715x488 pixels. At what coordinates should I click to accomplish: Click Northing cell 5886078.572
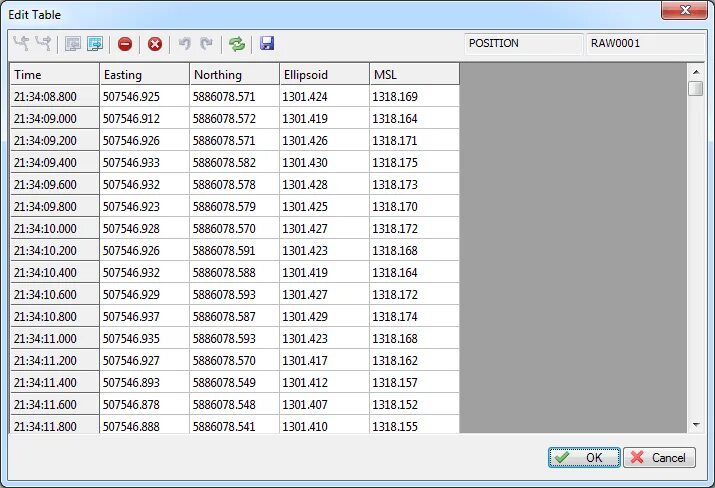pyautogui.click(x=234, y=118)
